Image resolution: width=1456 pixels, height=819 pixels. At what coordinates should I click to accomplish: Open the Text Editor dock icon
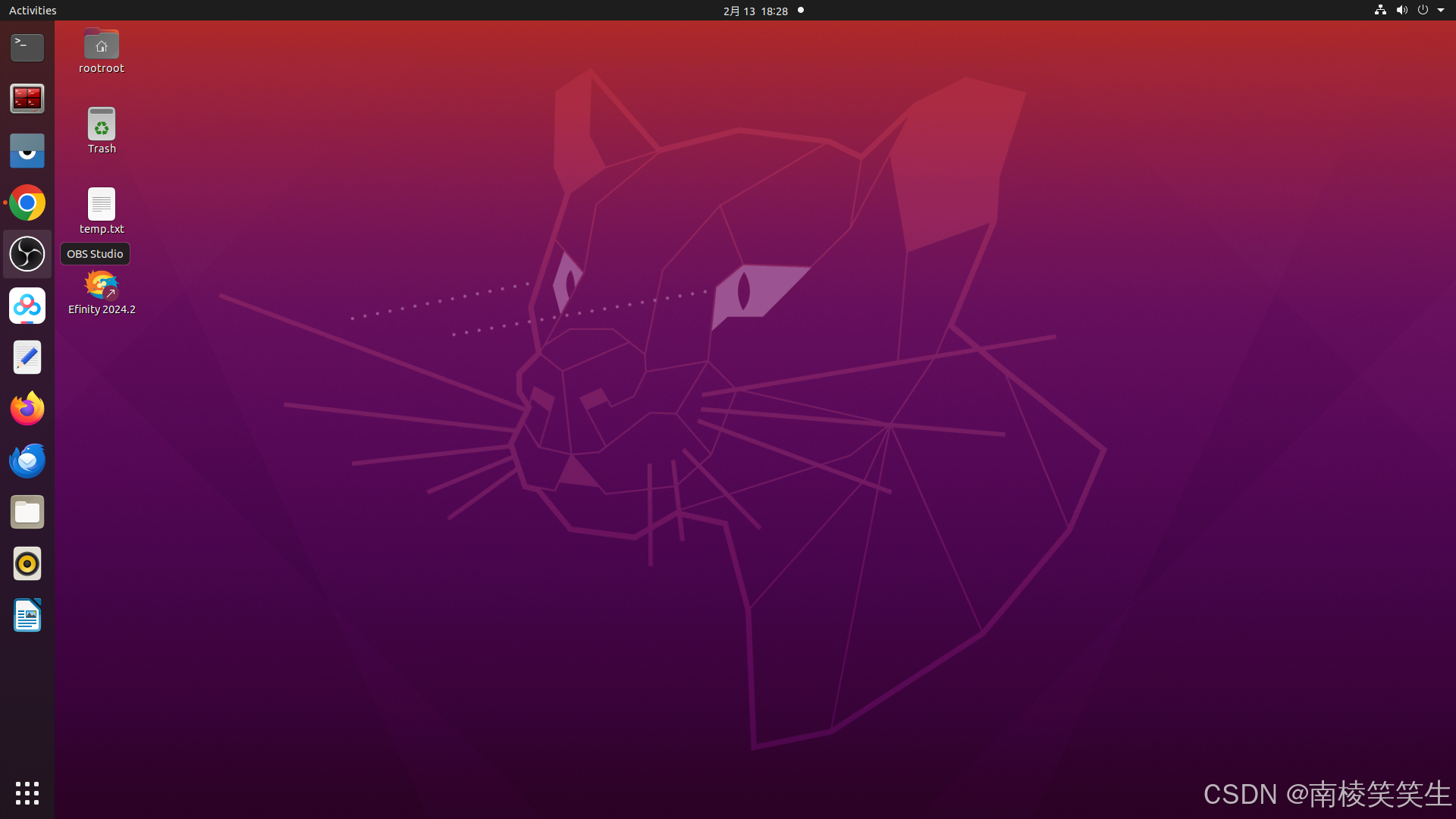(27, 357)
